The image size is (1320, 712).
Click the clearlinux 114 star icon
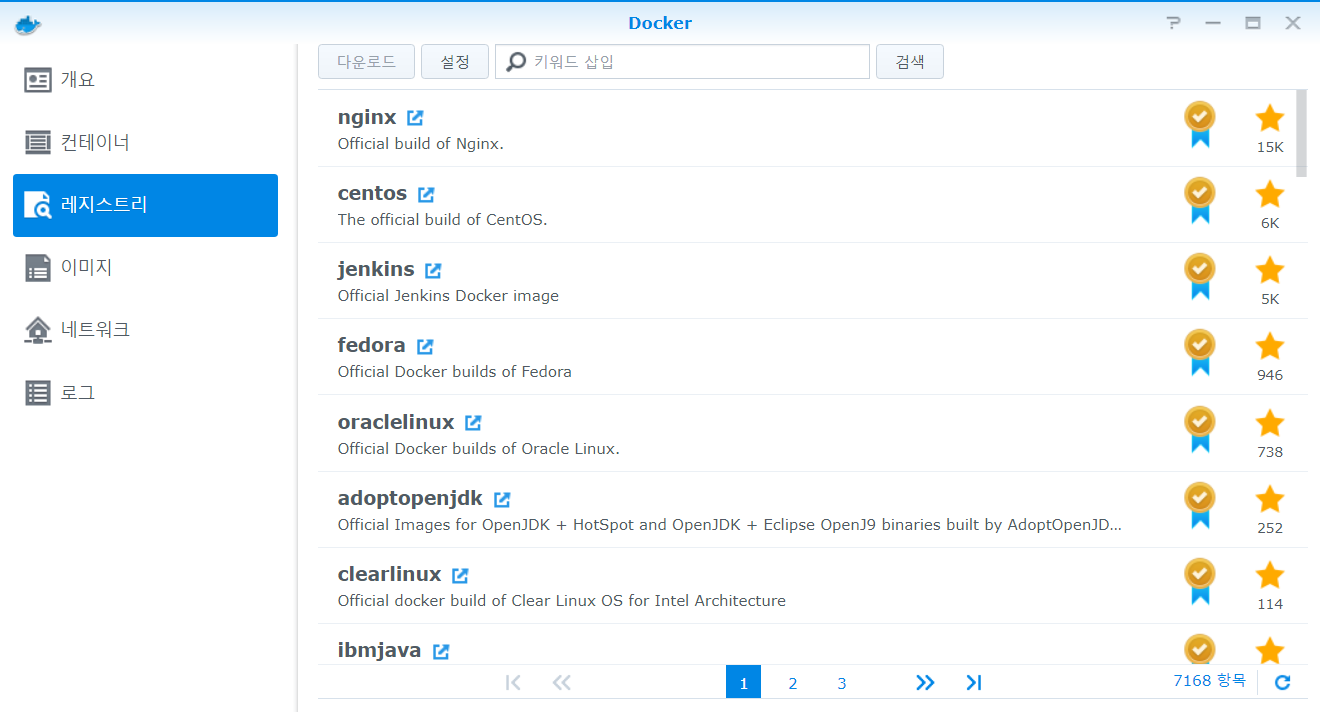[1270, 575]
